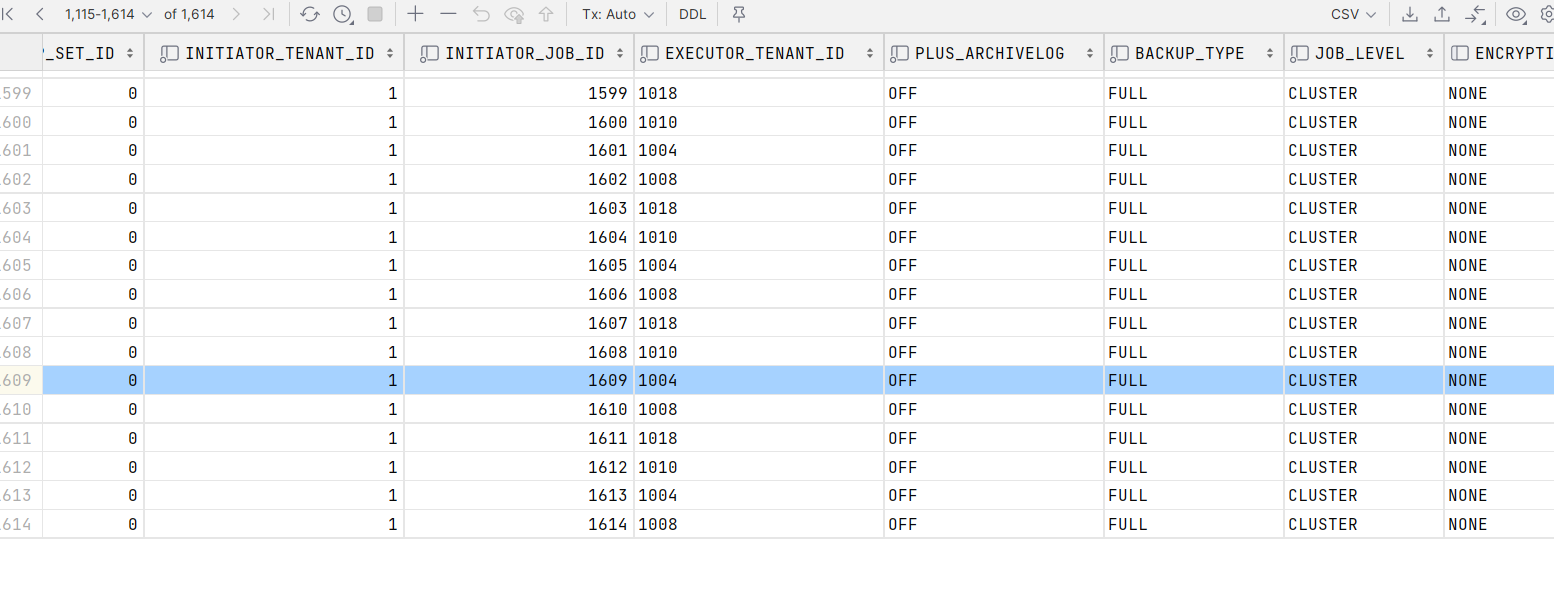Screen dimensions: 1554x599
Task: Sort by the INITIATOR_JOB_ID column arrows
Action: (x=620, y=54)
